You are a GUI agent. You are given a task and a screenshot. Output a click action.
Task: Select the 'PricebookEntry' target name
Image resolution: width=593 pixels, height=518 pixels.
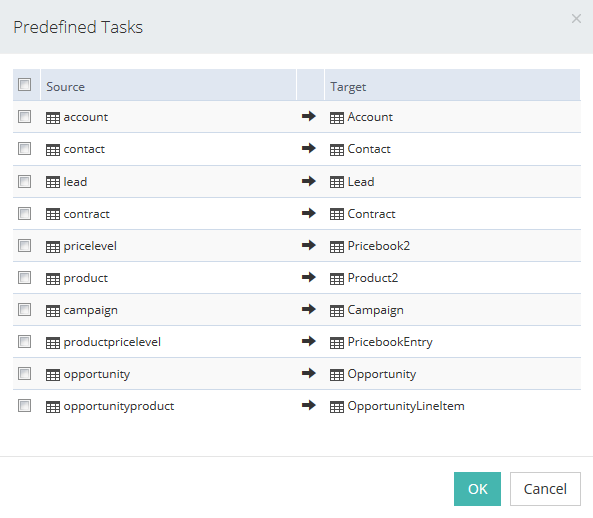[x=390, y=342]
